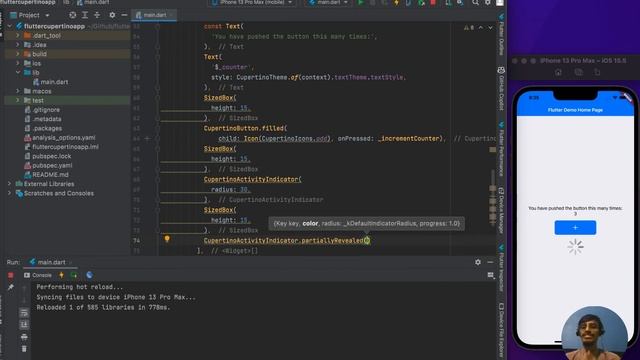The height and width of the screenshot is (360, 640).
Task: Rotate device in simulator toolbar
Action: 597,72
